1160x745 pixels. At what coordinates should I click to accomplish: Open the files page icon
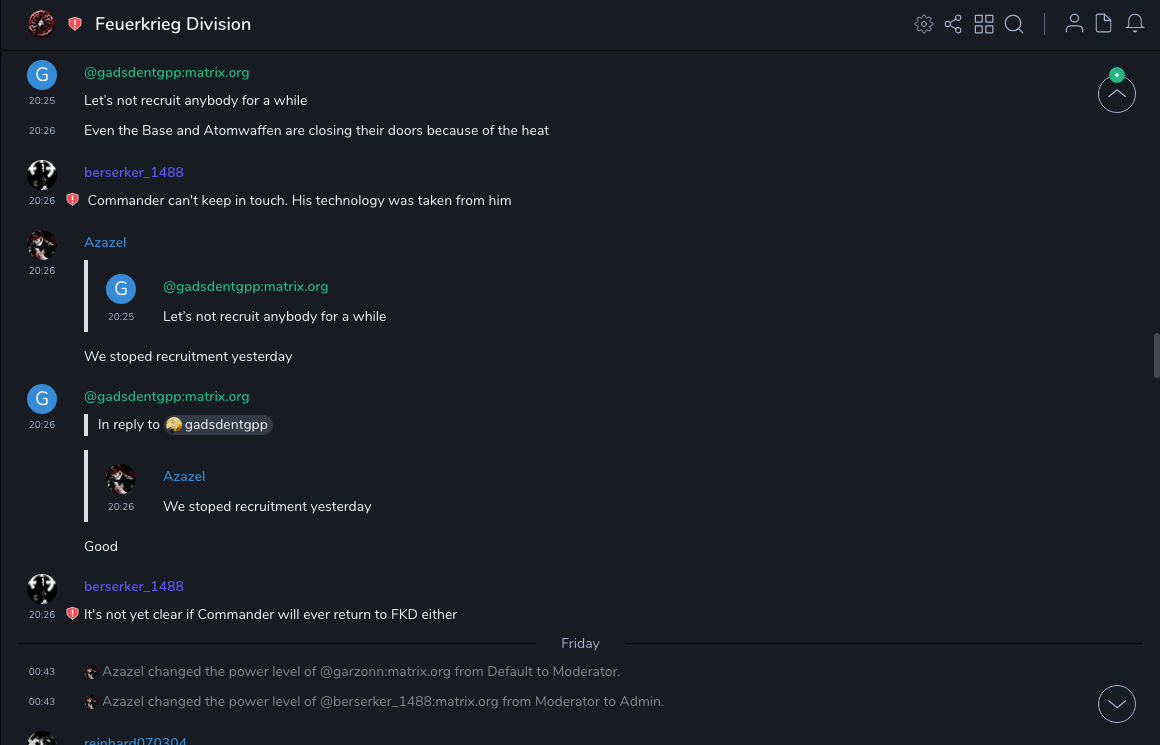[x=1104, y=24]
